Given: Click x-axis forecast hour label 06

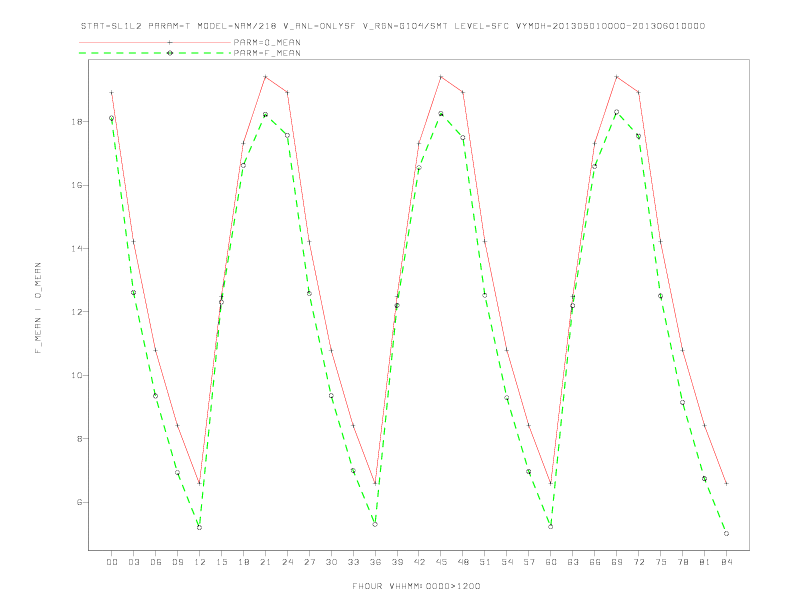Looking at the screenshot, I should click(x=156, y=562).
